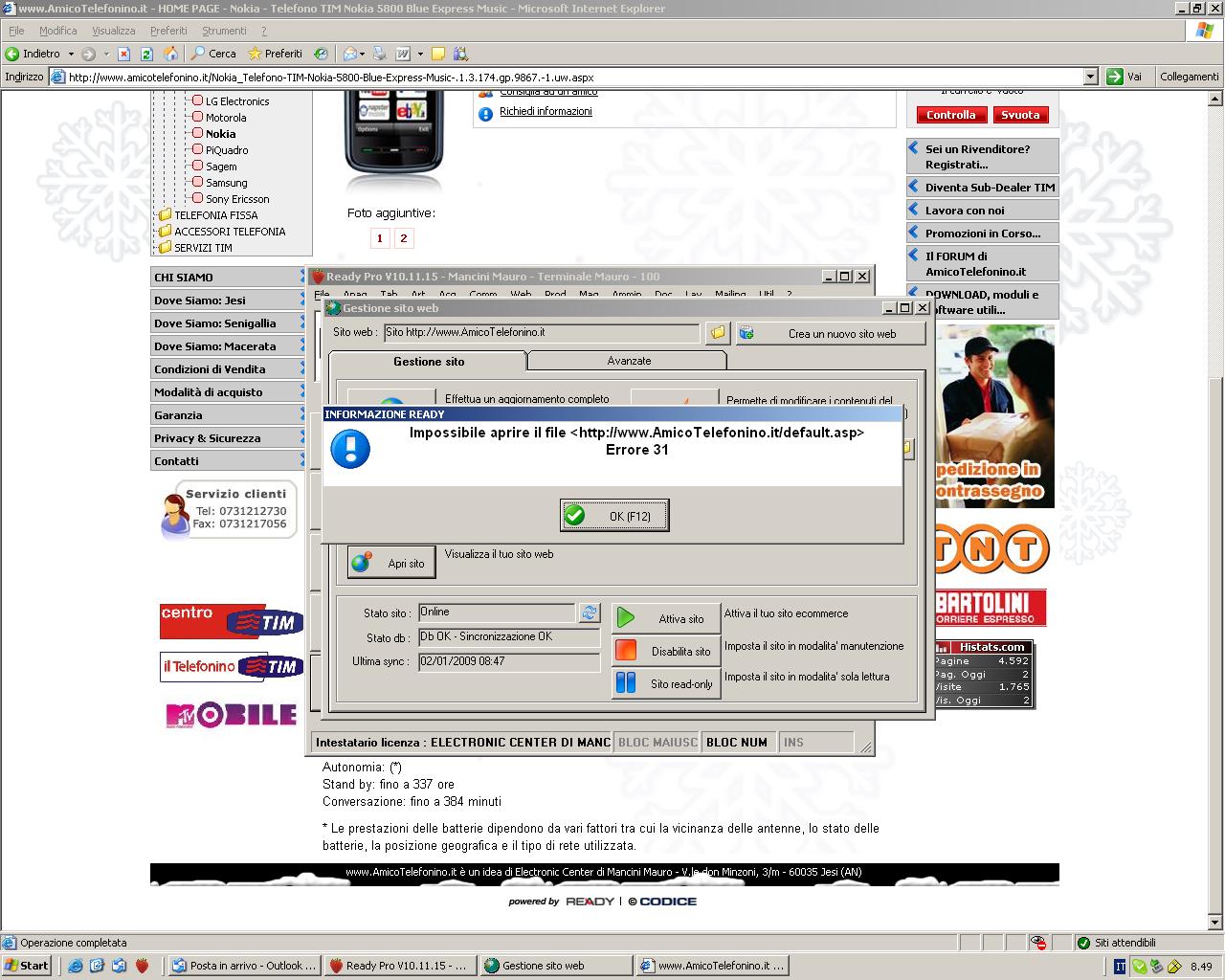This screenshot has height=980, width=1225.
Task: Open the Preferiti star toolbar button
Action: (x=275, y=54)
